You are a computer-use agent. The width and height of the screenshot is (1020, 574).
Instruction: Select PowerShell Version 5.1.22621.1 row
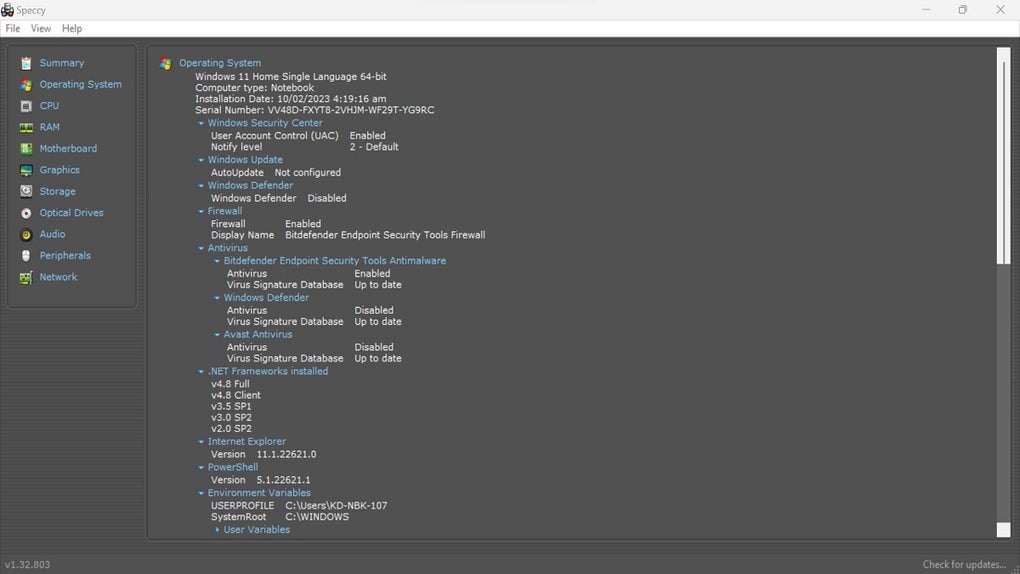coord(261,480)
